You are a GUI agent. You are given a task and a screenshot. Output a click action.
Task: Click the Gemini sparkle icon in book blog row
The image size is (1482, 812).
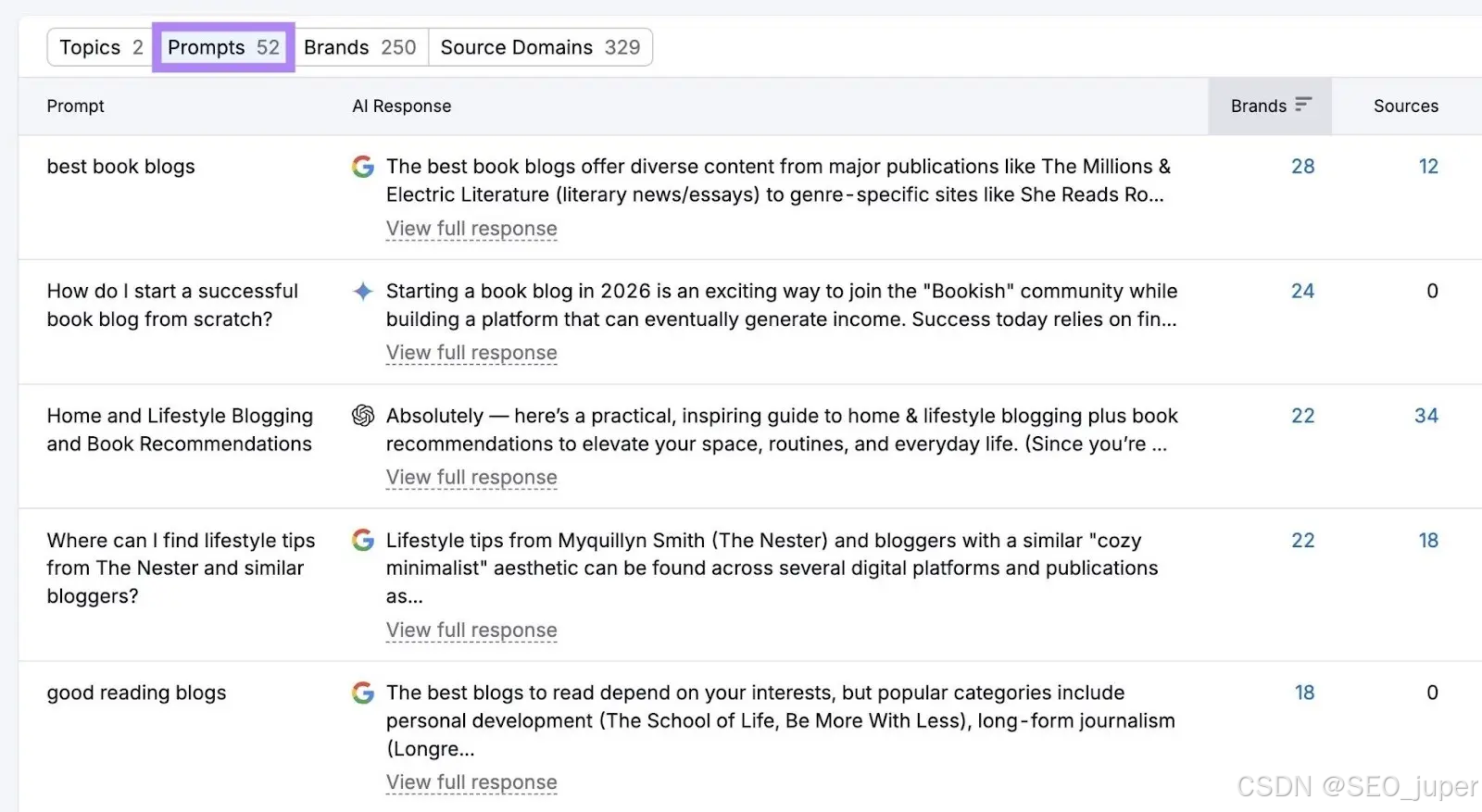click(363, 292)
